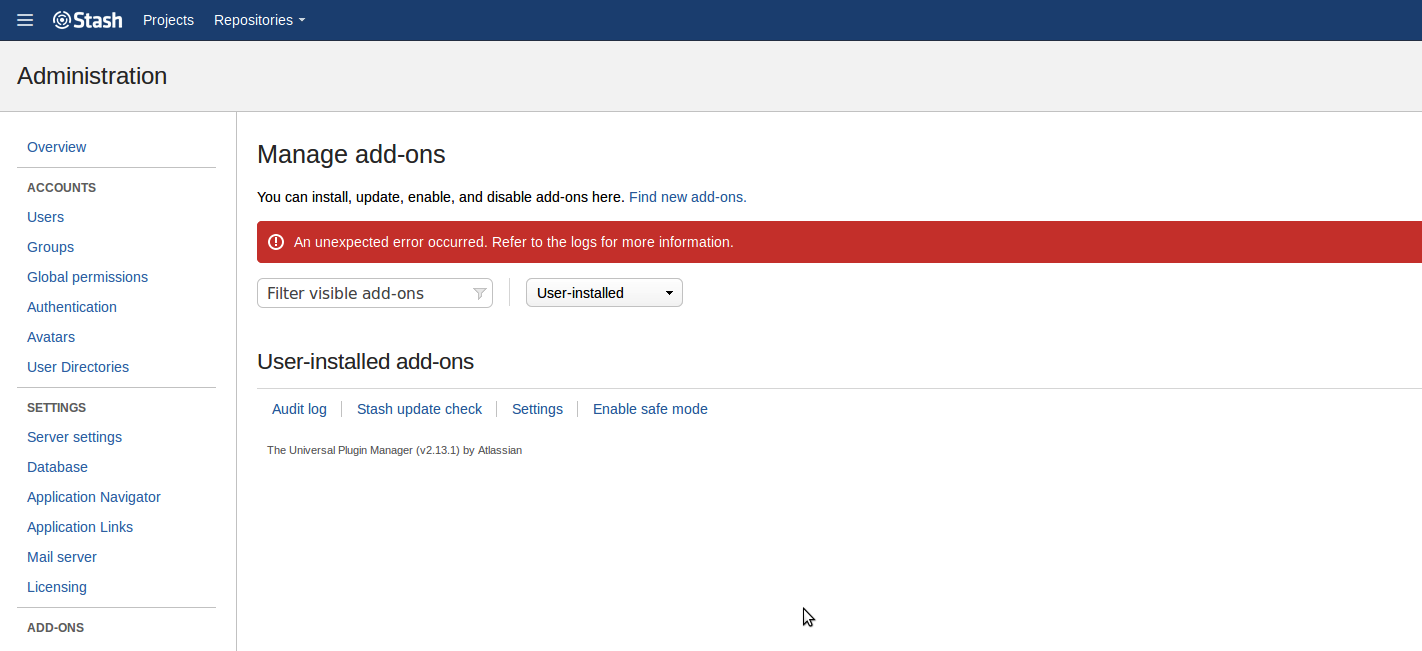Click Enable safe mode
The height and width of the screenshot is (651, 1422).
click(x=650, y=409)
